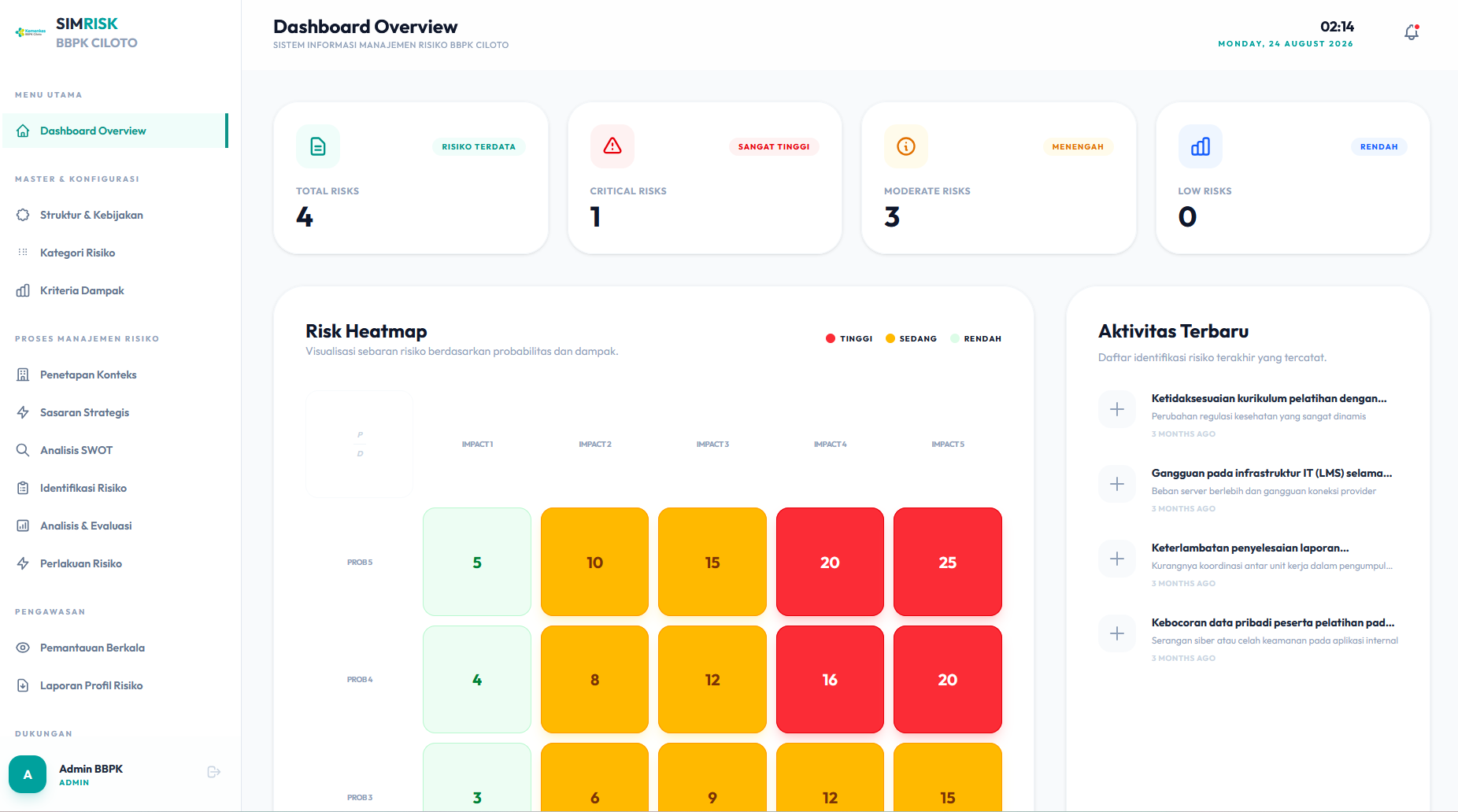Click the Perlakuan Risiko lightning icon

tap(23, 563)
